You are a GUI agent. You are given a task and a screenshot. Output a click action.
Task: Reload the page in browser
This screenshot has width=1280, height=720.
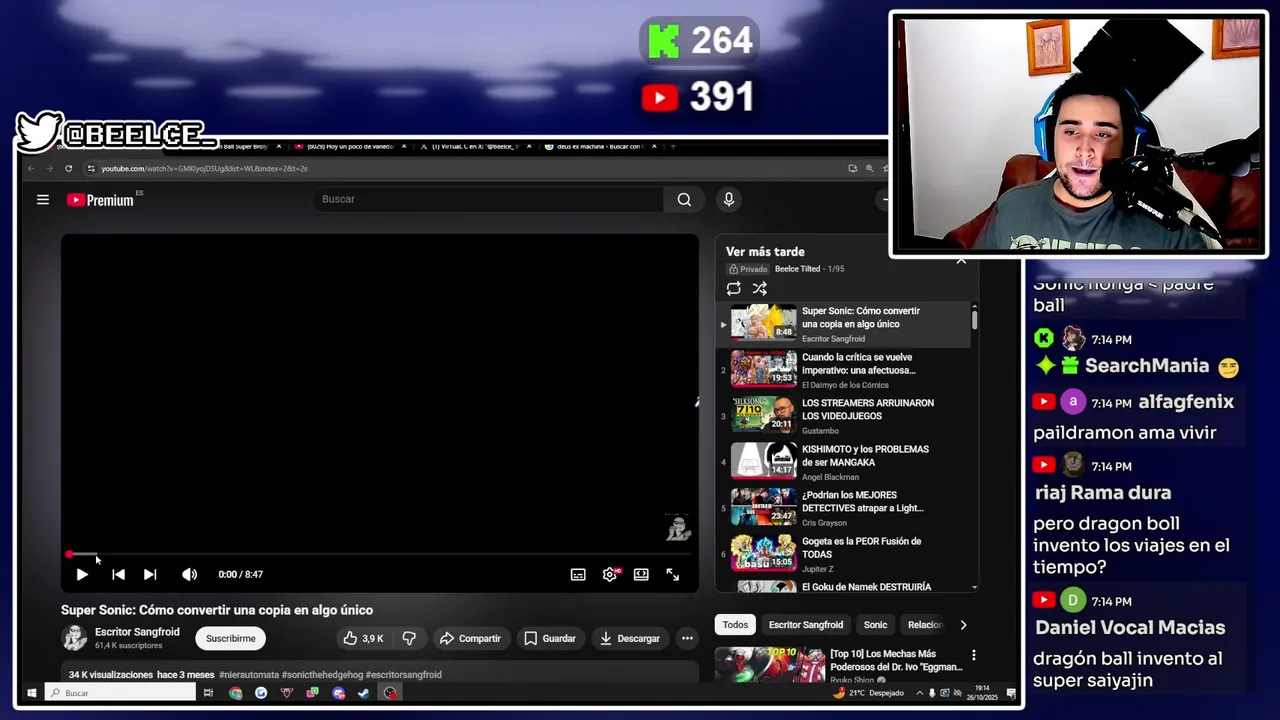(x=68, y=168)
